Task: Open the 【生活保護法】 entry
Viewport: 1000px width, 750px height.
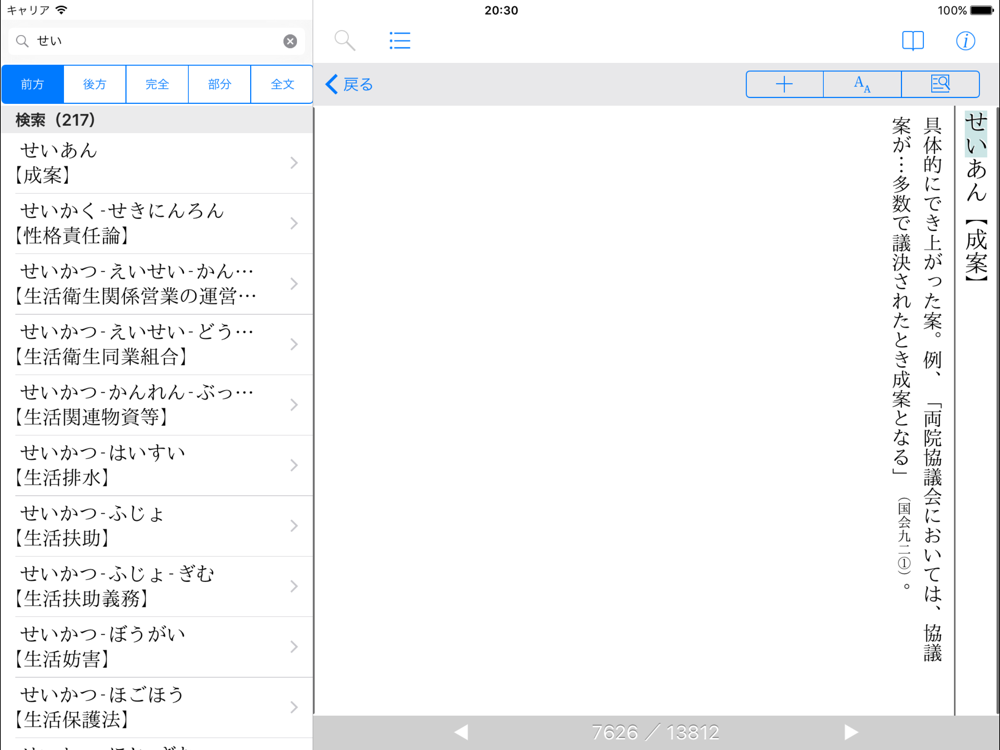Action: 157,707
